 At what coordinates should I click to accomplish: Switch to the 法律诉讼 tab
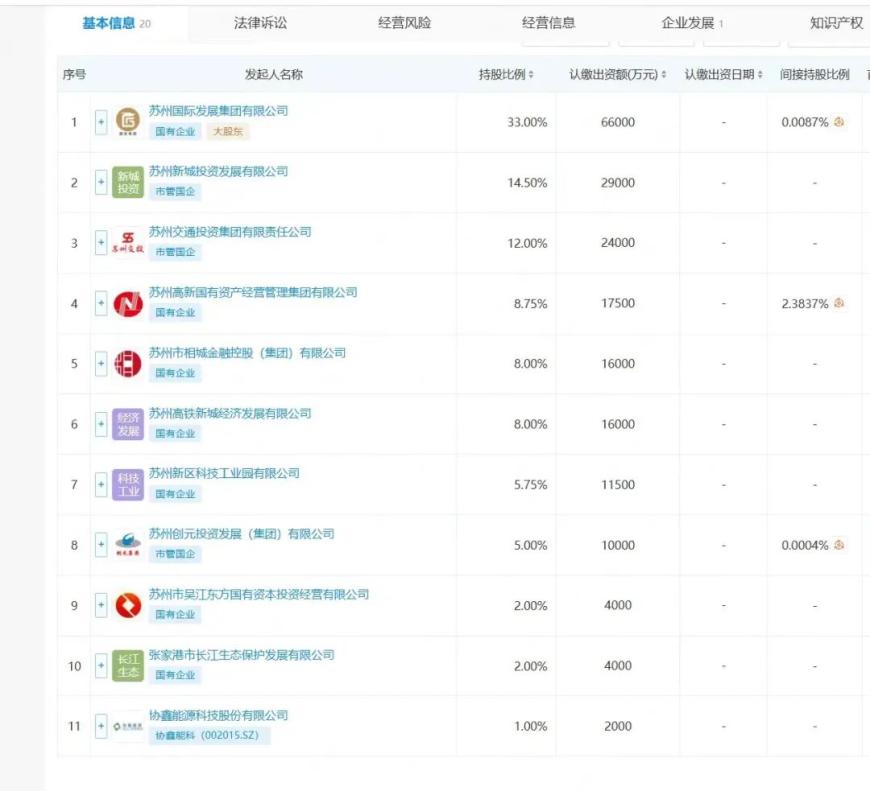point(260,23)
